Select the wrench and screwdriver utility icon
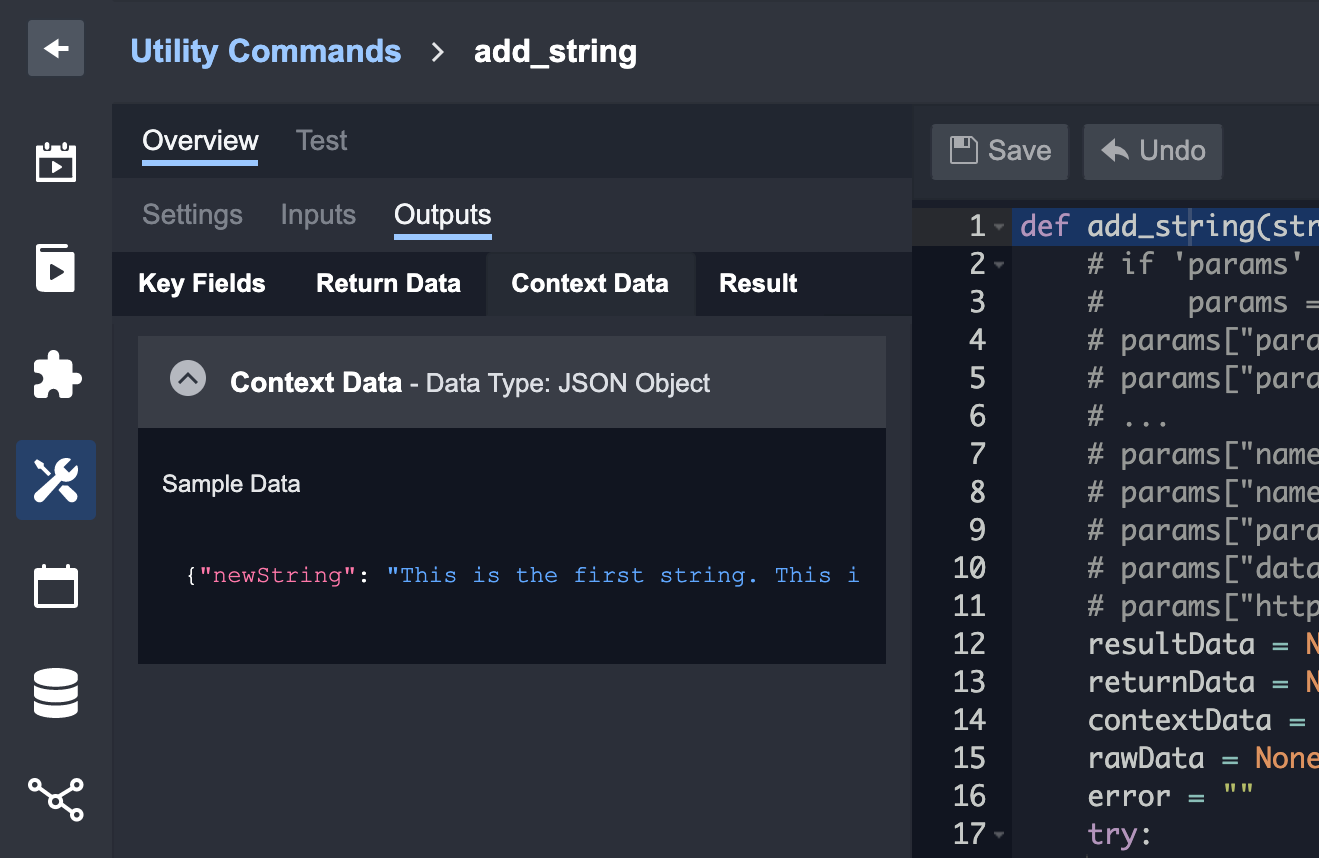 coord(56,480)
